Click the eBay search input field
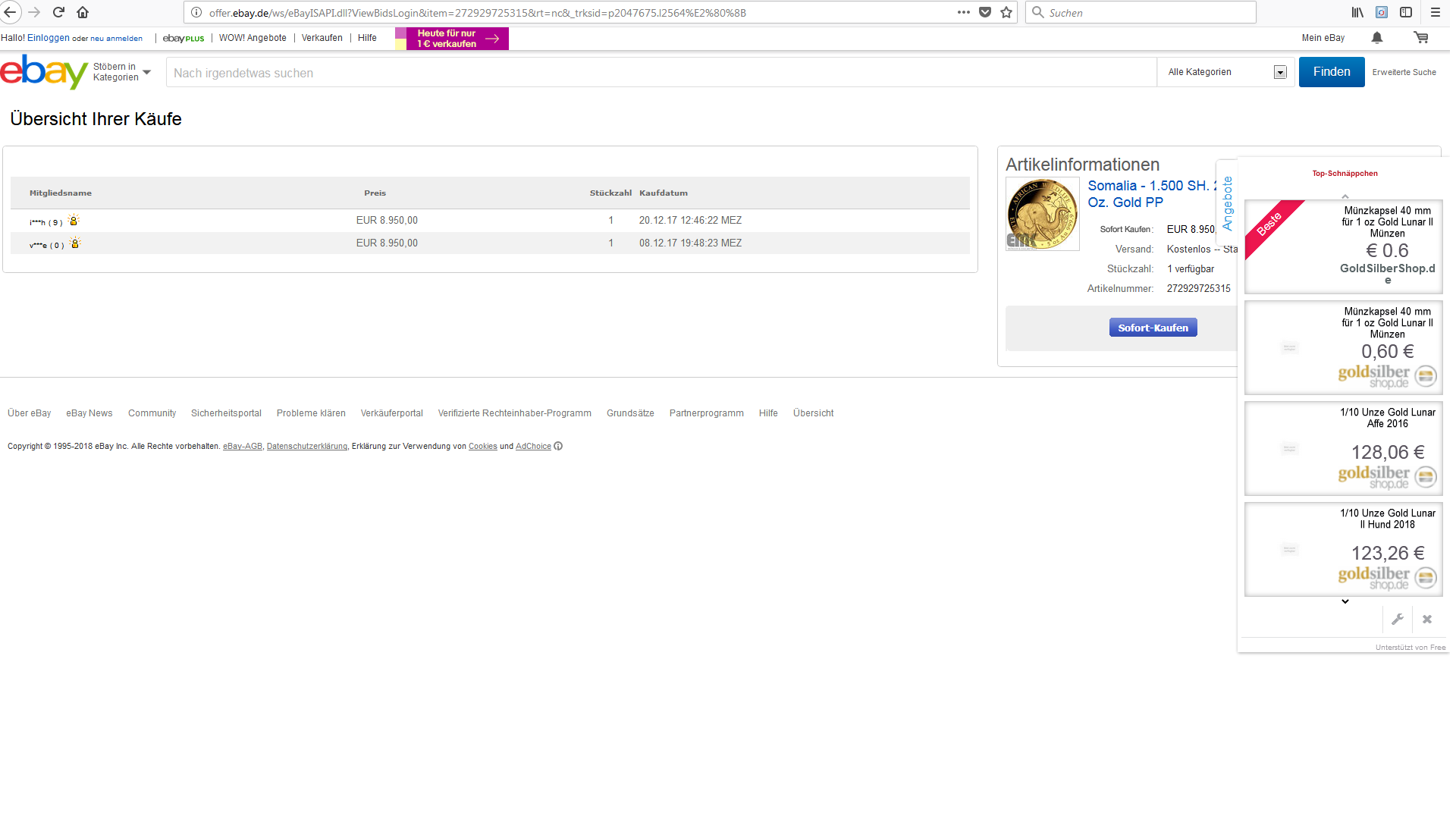 click(660, 73)
